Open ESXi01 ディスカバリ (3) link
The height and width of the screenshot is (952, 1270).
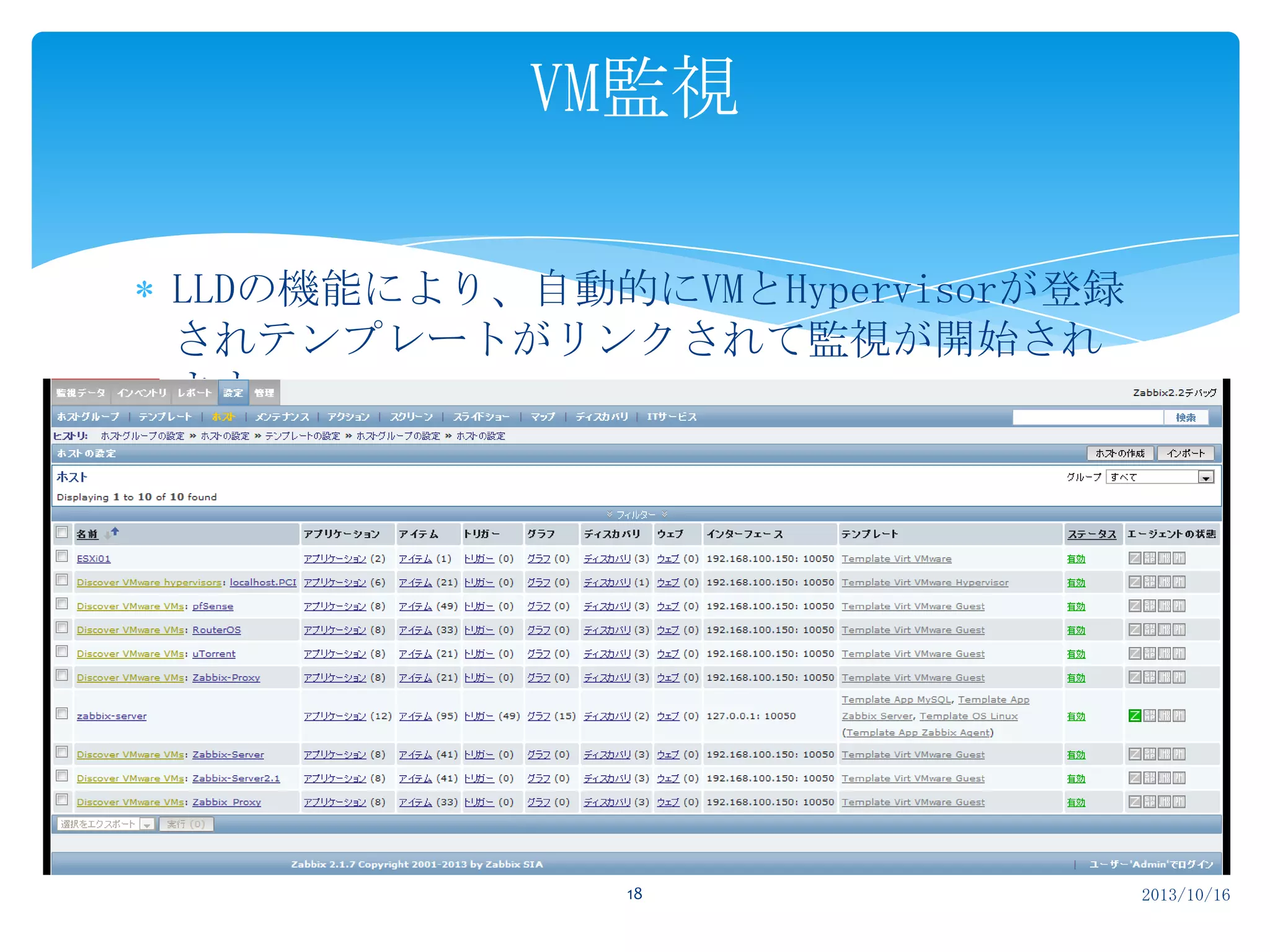click(x=607, y=558)
